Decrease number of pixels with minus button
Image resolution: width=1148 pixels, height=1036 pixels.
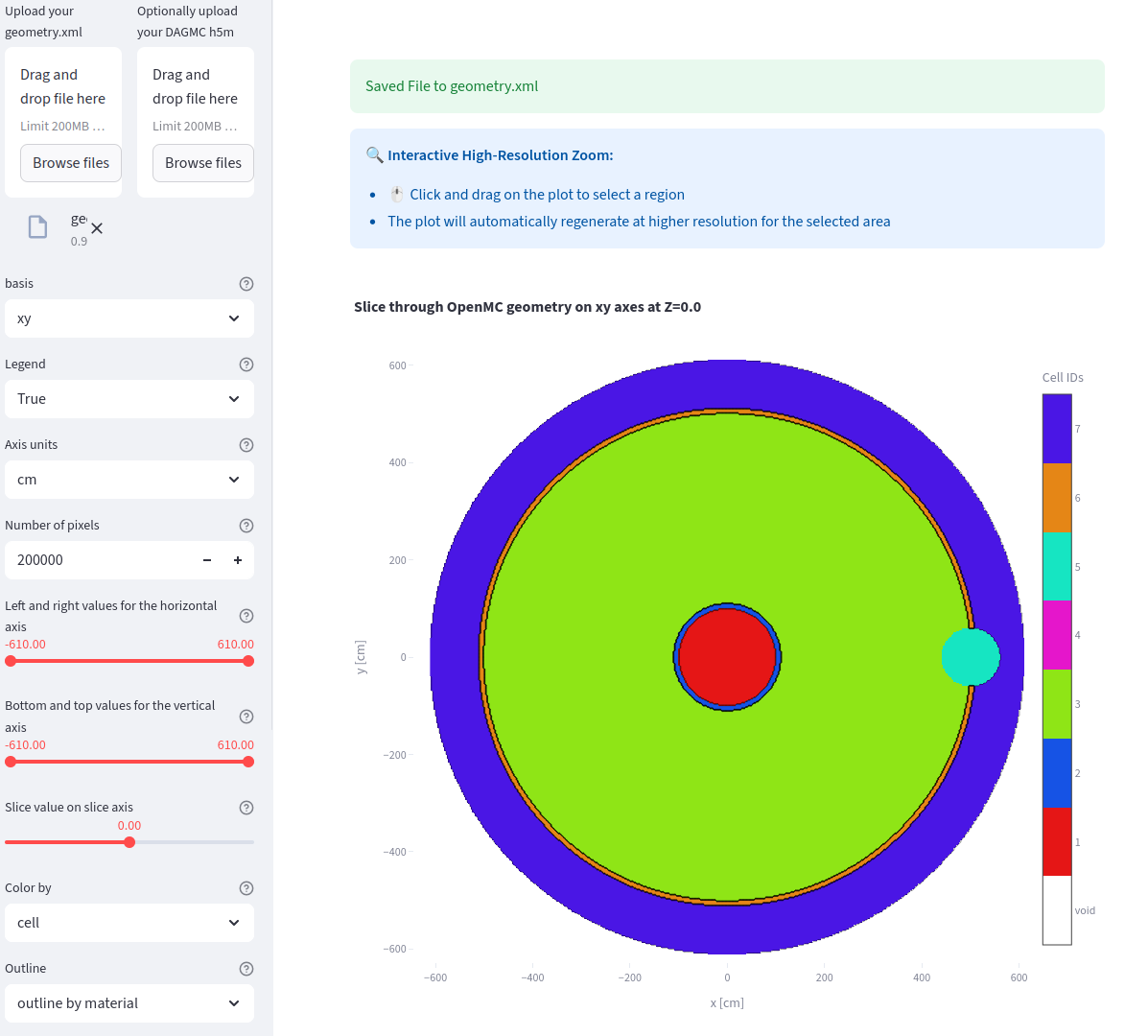pos(207,560)
